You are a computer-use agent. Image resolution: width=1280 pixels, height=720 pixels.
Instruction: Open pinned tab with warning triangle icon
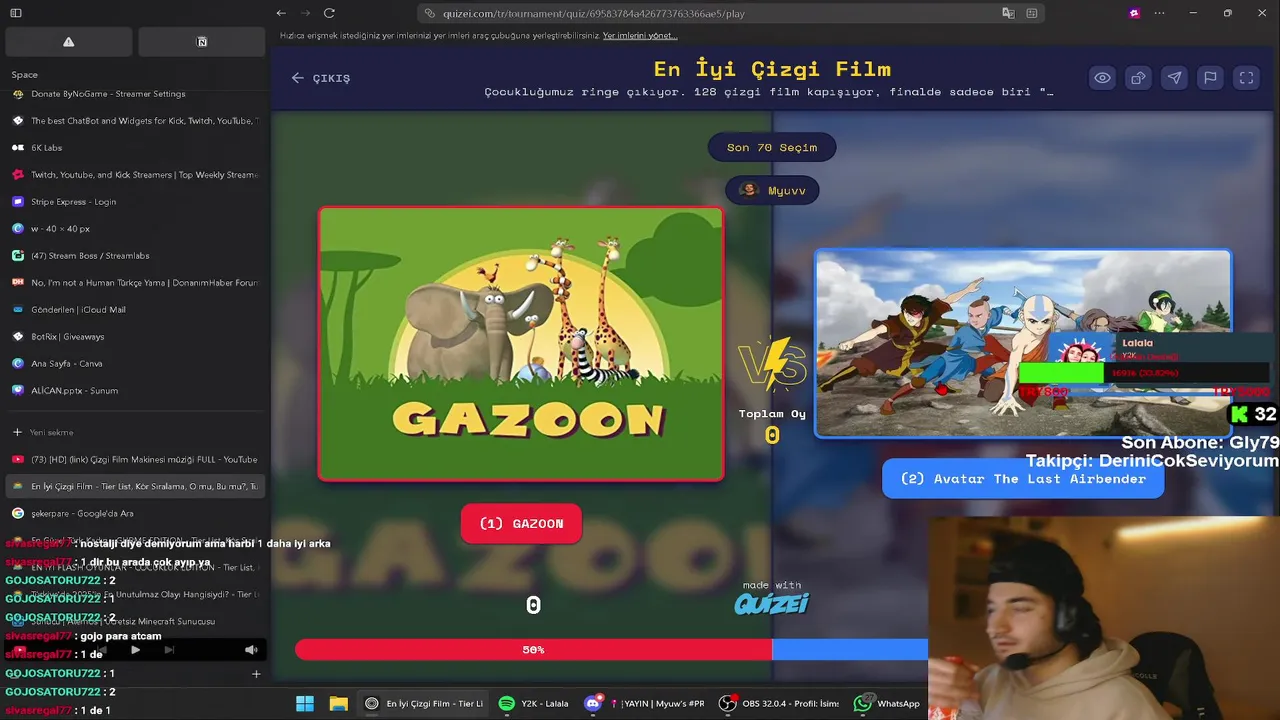(68, 42)
